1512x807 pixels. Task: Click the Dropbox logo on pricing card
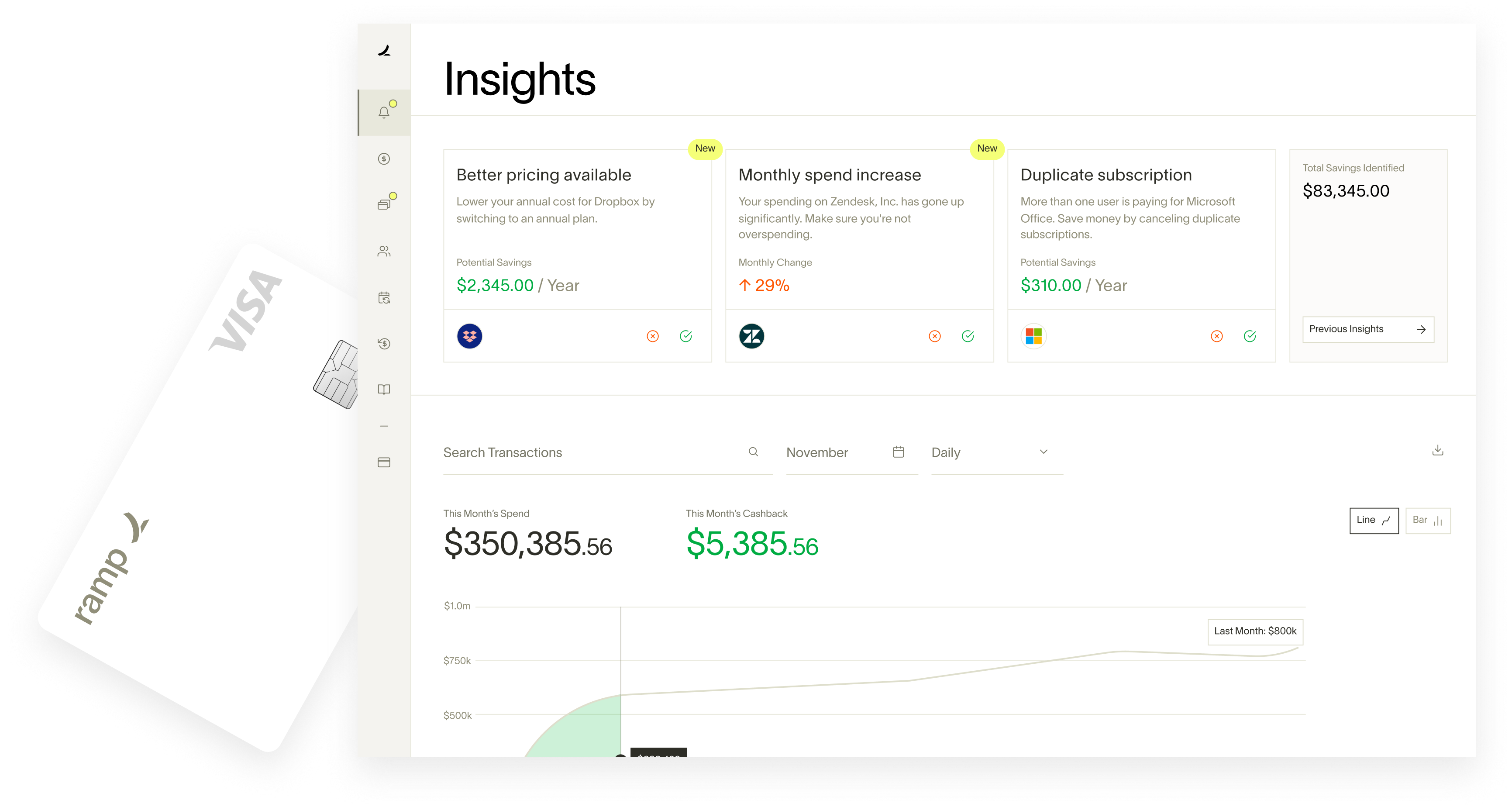point(469,336)
